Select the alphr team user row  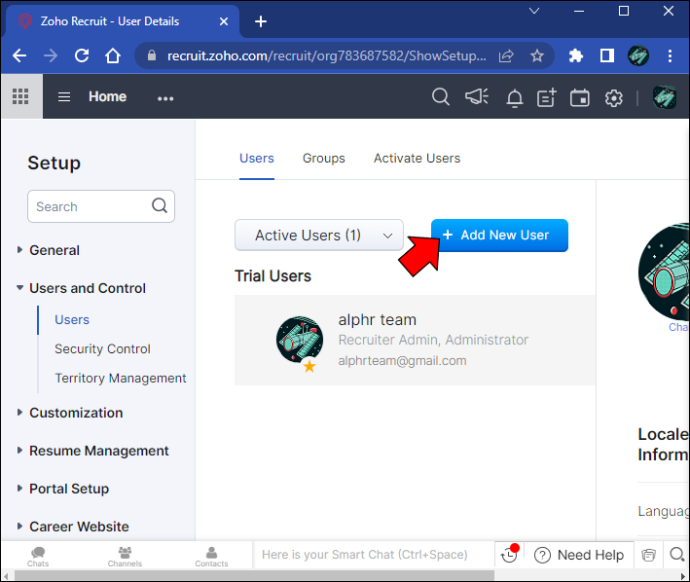point(415,340)
